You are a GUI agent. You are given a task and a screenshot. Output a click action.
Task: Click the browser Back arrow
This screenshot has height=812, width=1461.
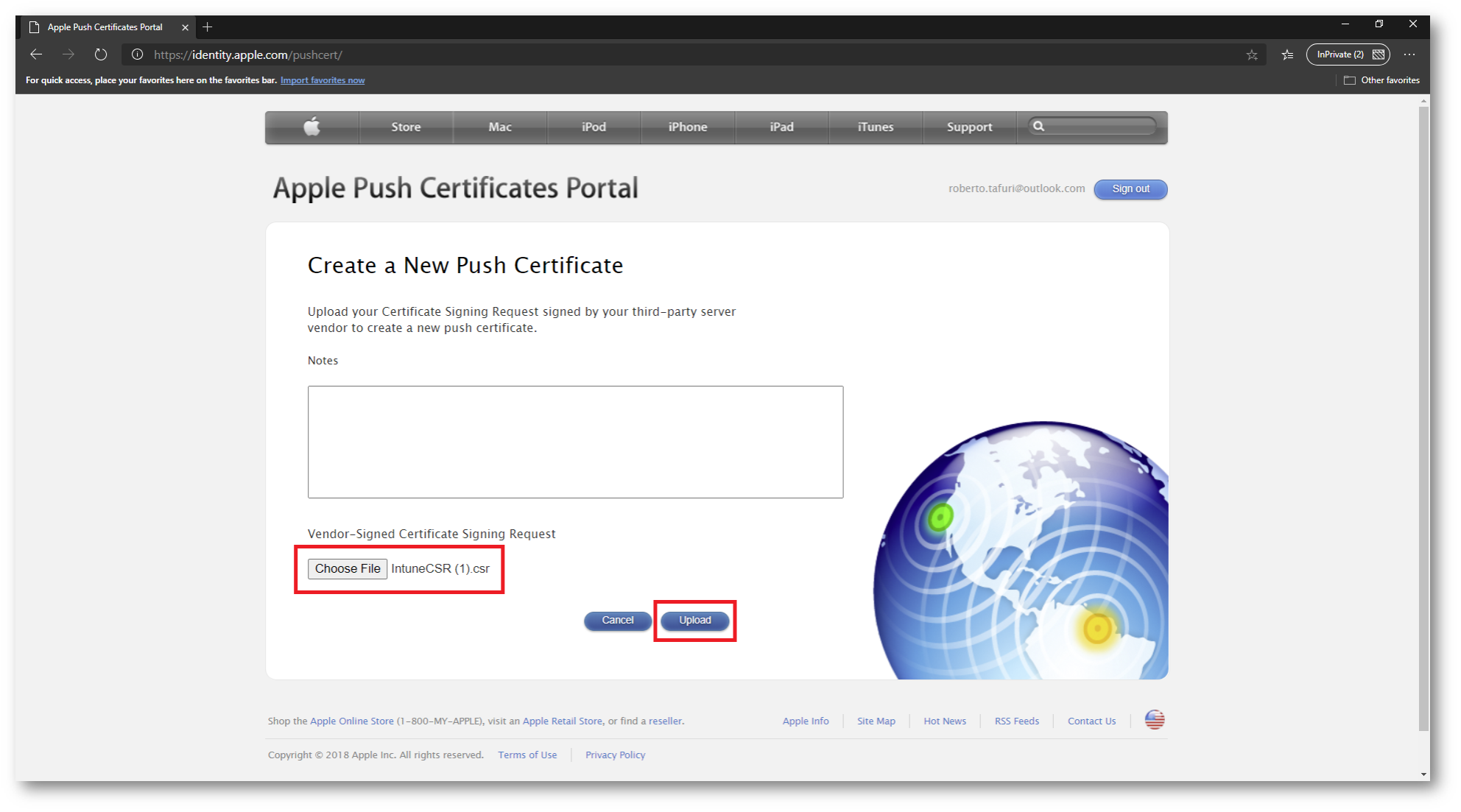tap(36, 54)
